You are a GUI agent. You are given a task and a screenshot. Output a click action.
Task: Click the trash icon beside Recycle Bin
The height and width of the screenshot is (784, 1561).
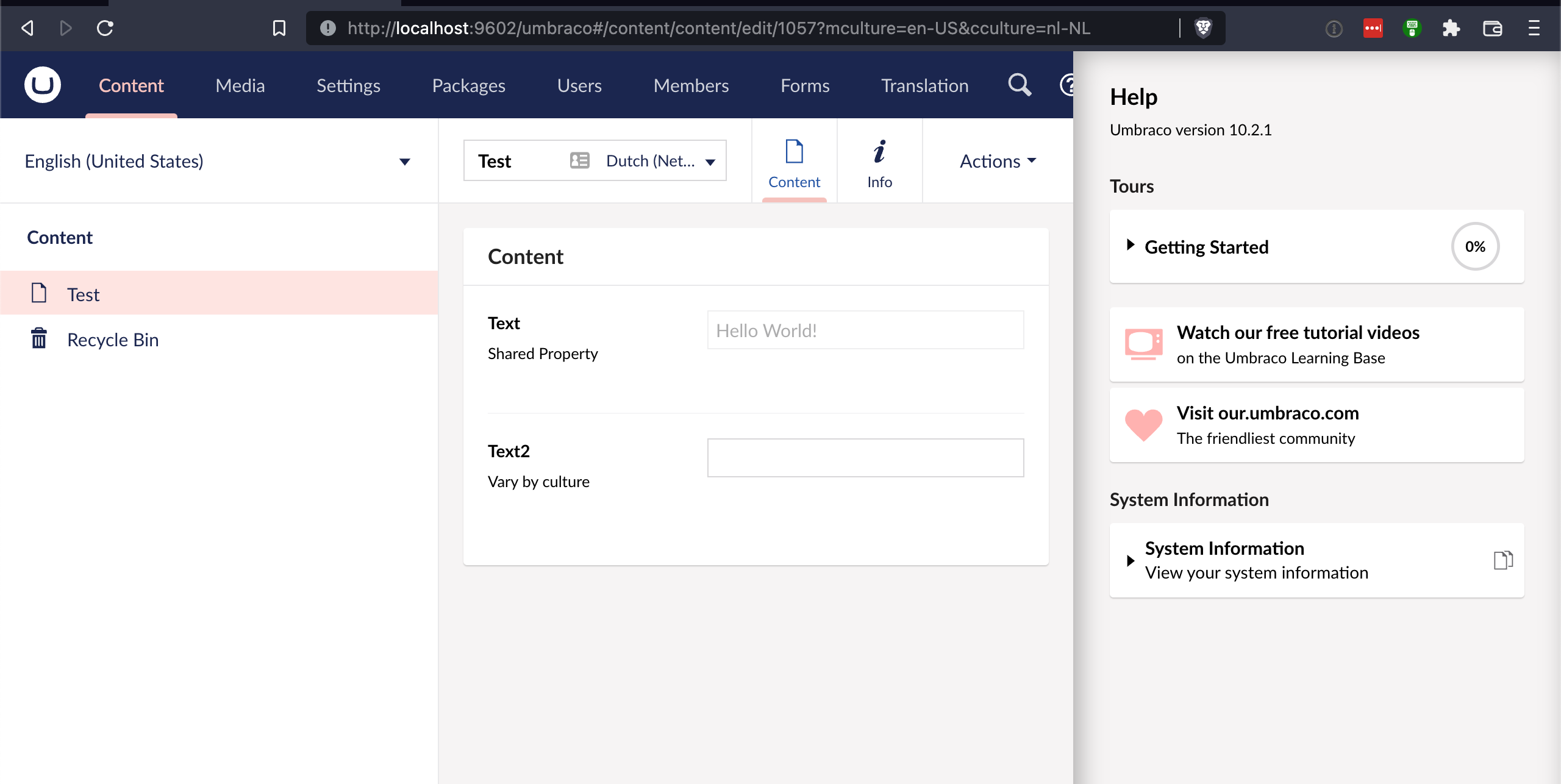point(39,338)
